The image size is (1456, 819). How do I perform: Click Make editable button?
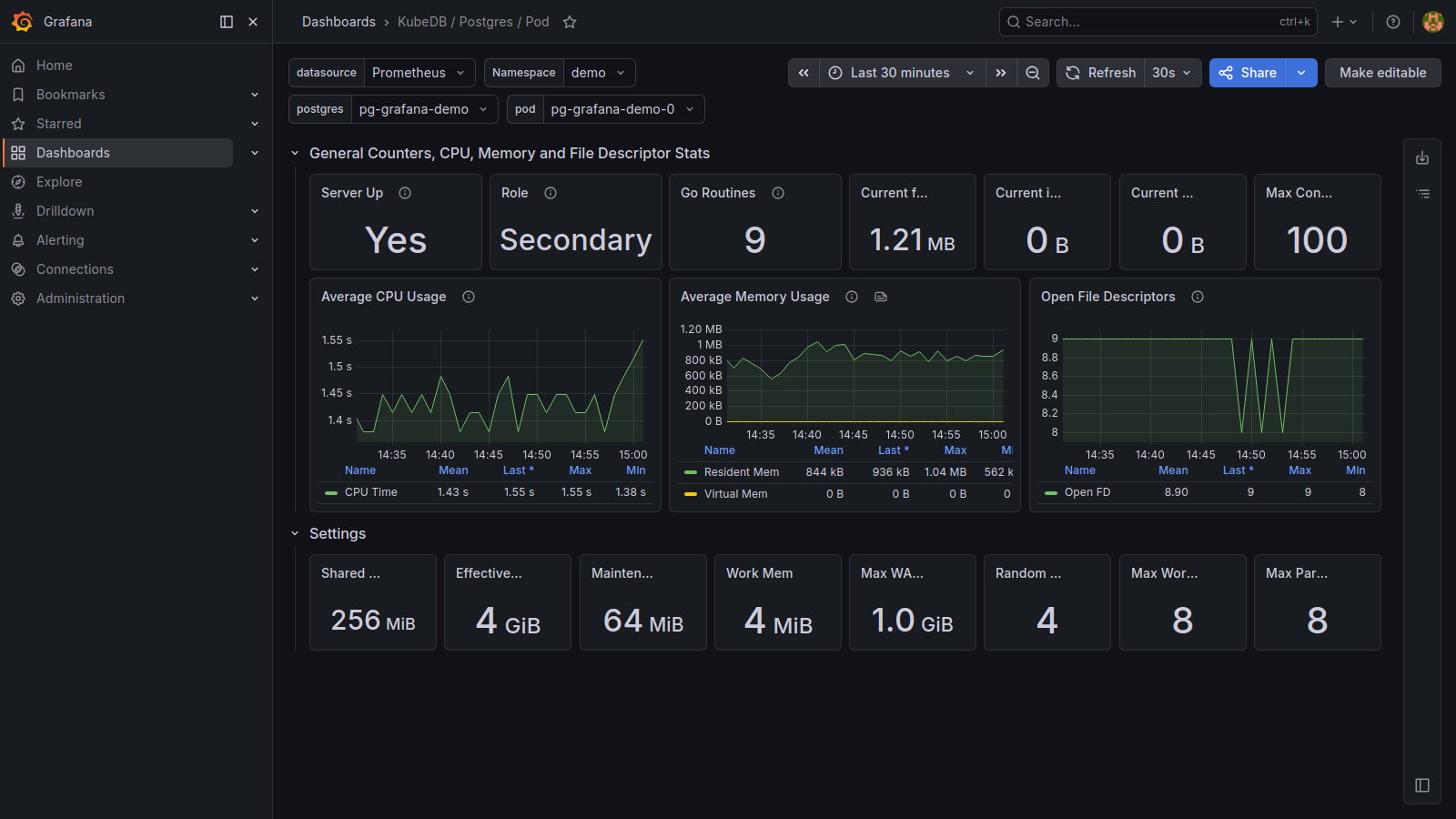[x=1383, y=73]
